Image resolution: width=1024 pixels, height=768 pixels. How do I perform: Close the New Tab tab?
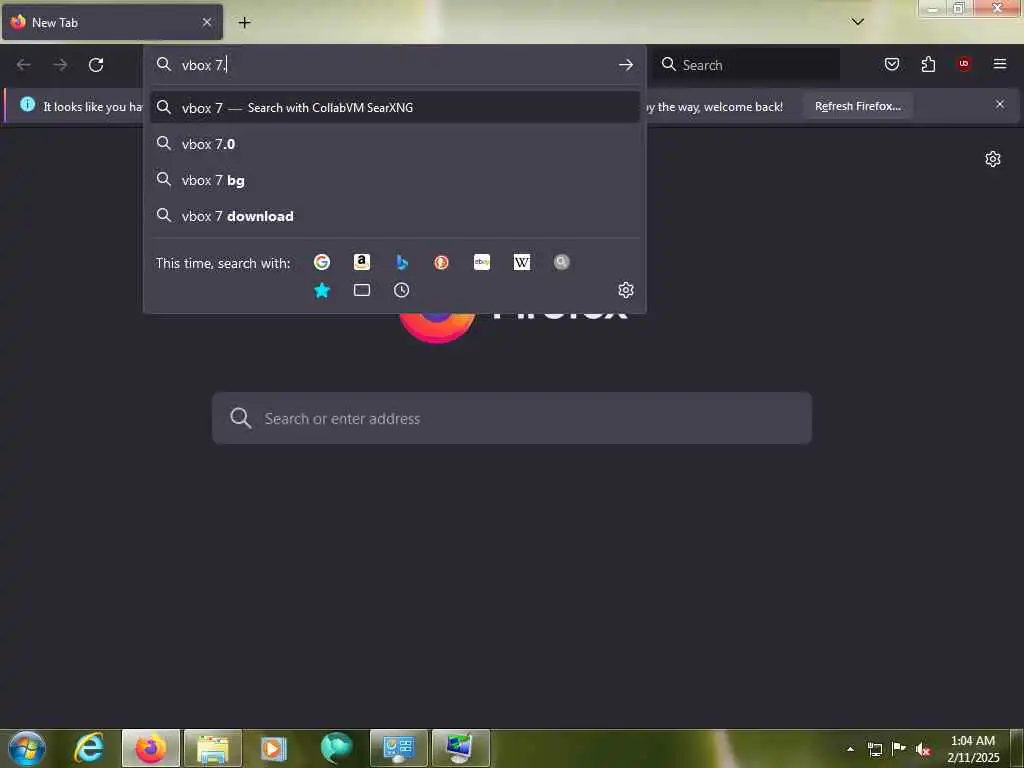pos(207,22)
